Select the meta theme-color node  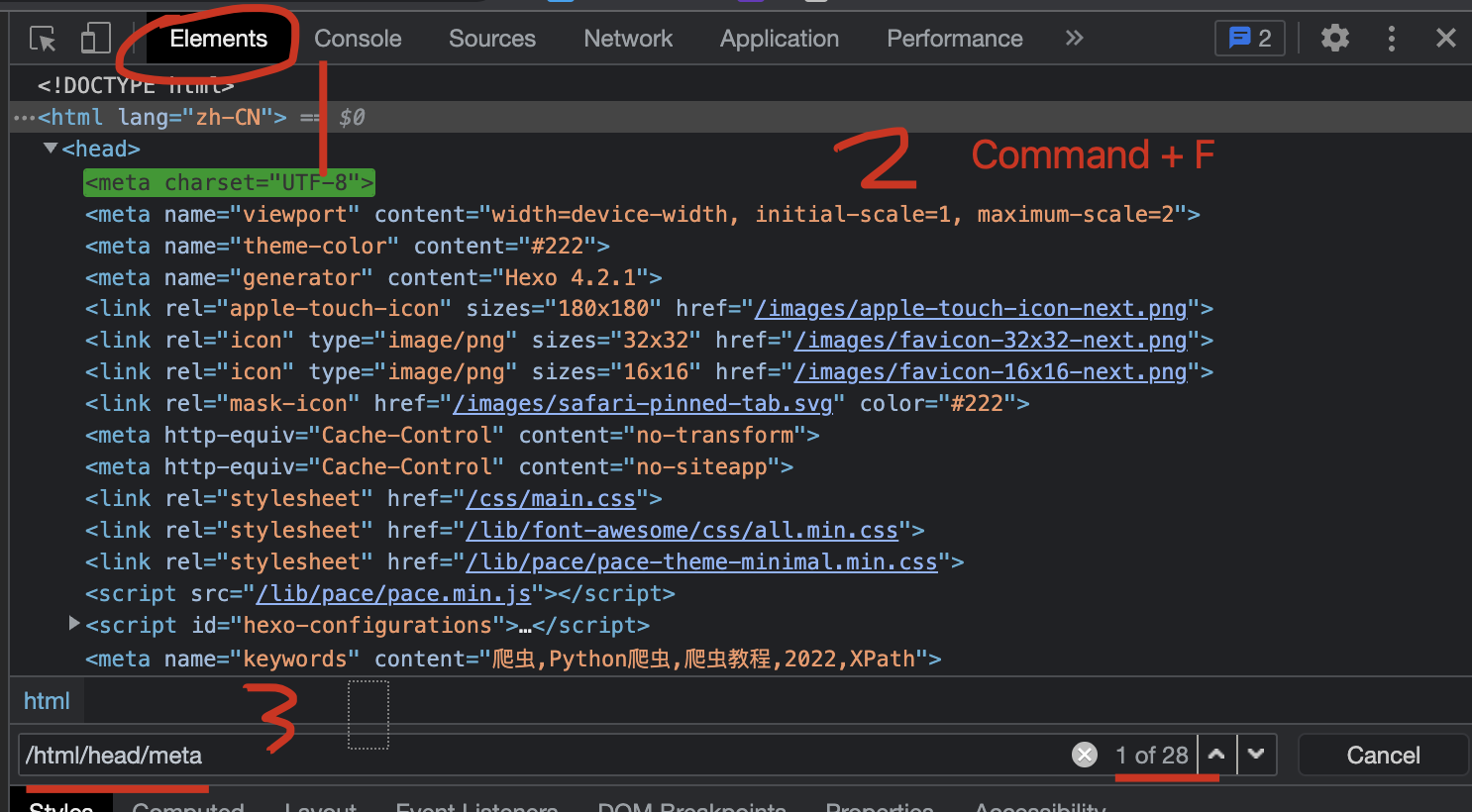point(348,246)
